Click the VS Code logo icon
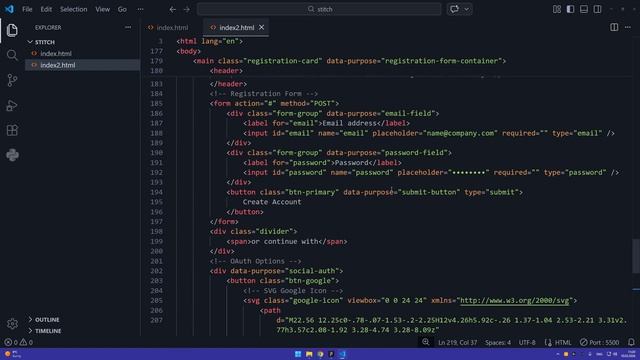Image resolution: width=640 pixels, height=360 pixels. 9,9
